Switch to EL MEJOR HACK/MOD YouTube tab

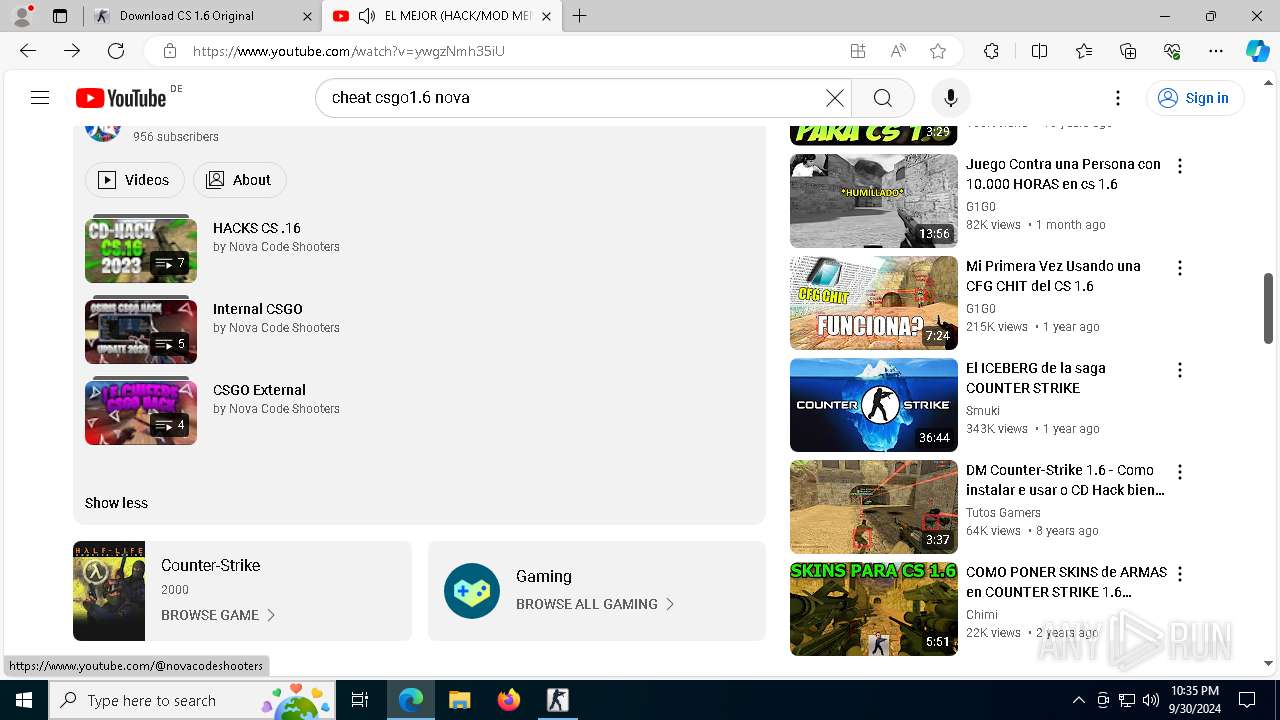coord(444,16)
